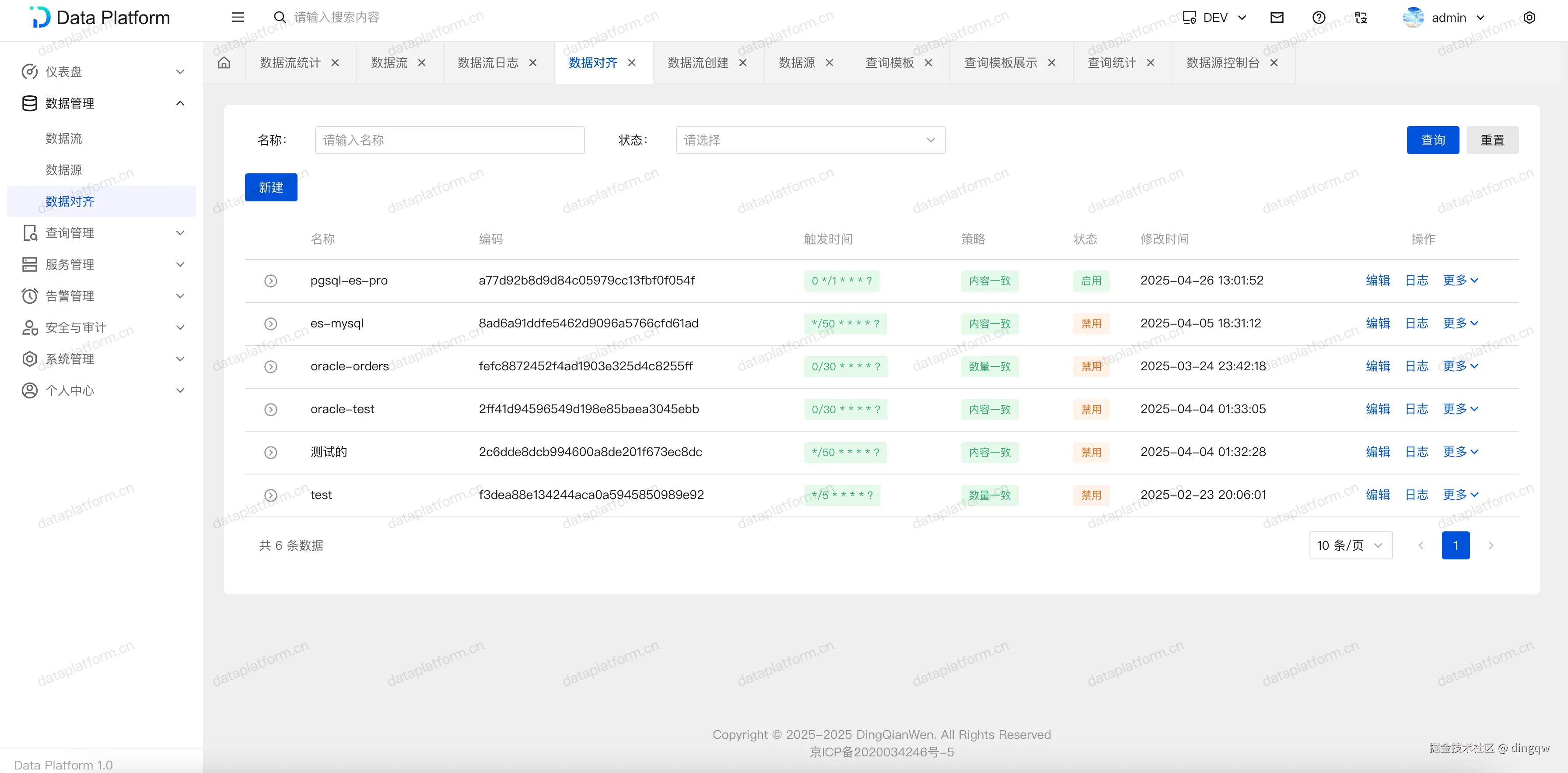Focus the 名称 input field
Screen dimensions: 1568x773
click(449, 140)
